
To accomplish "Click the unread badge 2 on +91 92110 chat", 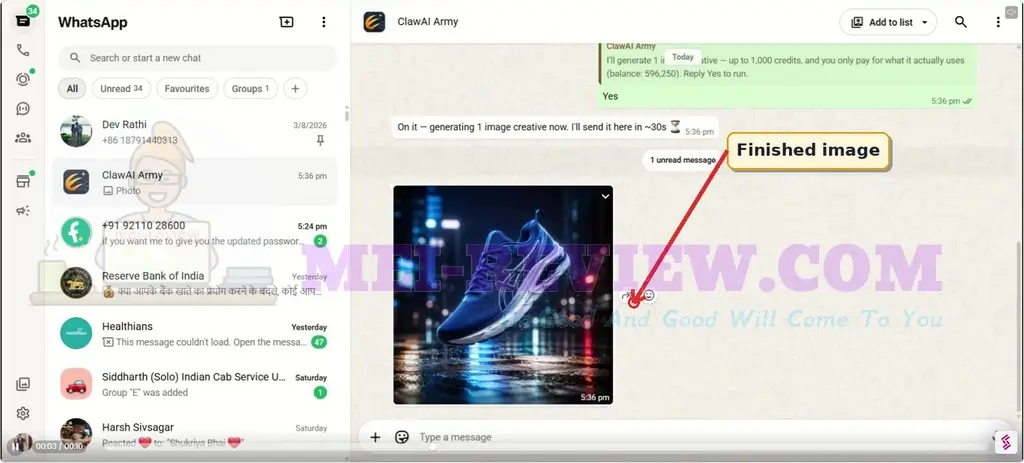I will [320, 241].
